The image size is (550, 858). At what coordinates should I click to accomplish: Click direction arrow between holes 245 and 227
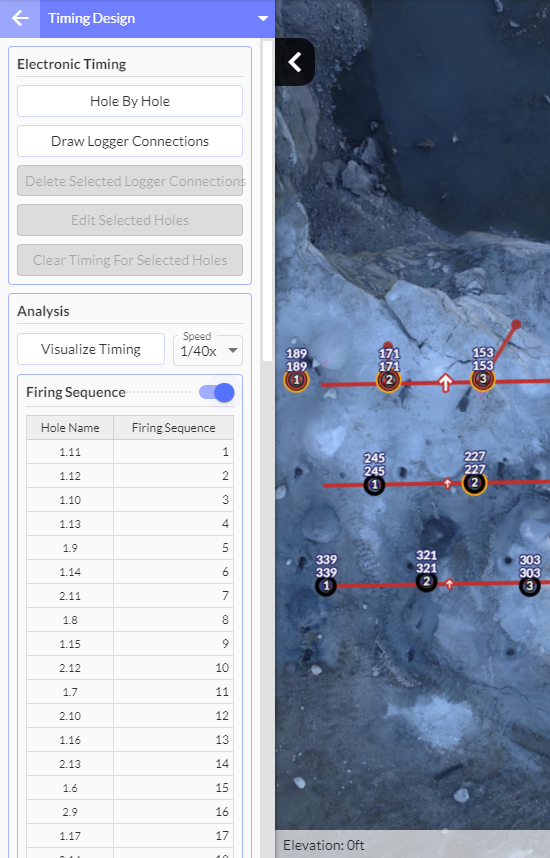pyautogui.click(x=448, y=483)
